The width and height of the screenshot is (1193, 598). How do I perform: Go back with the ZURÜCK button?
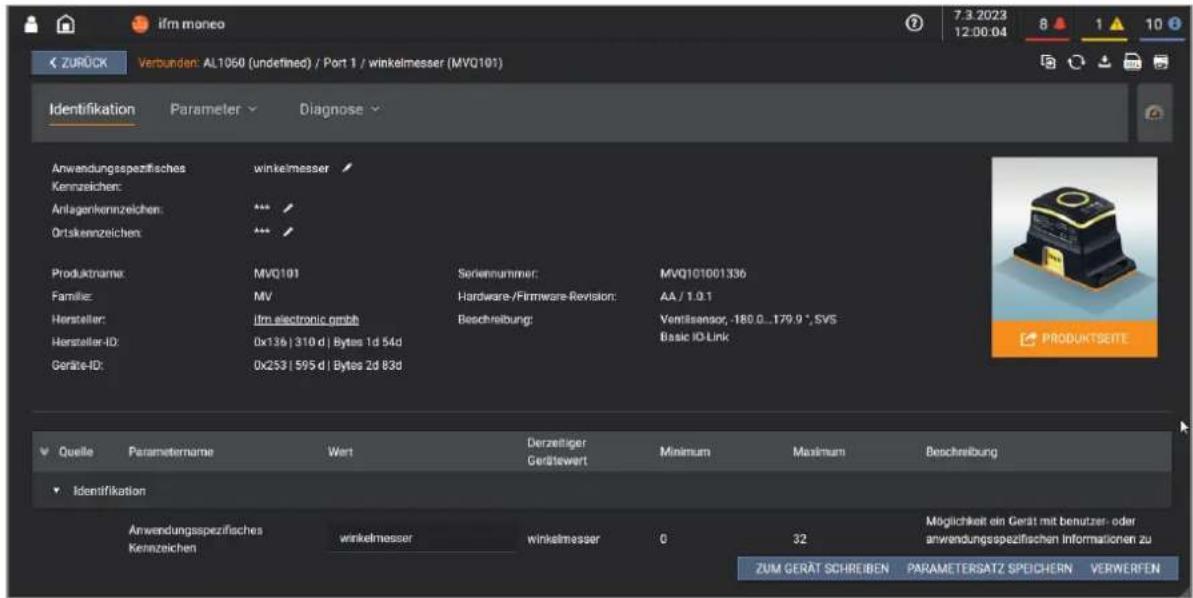pyautogui.click(x=79, y=62)
